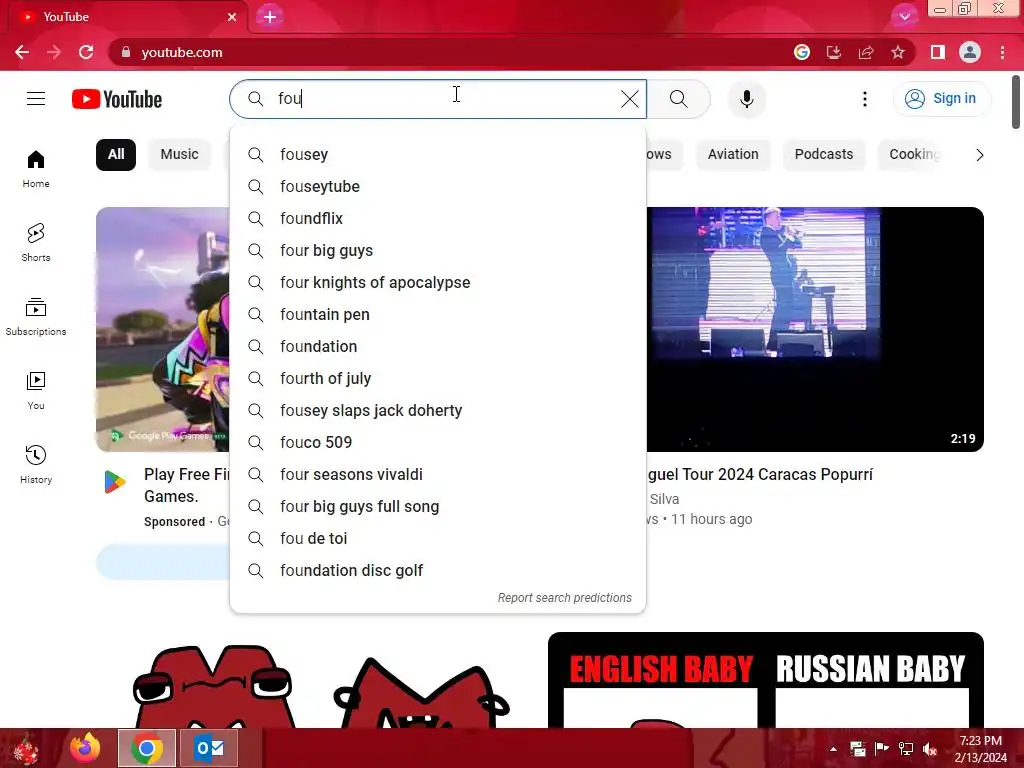Open Outlook from taskbar
1024x768 pixels.
click(209, 748)
